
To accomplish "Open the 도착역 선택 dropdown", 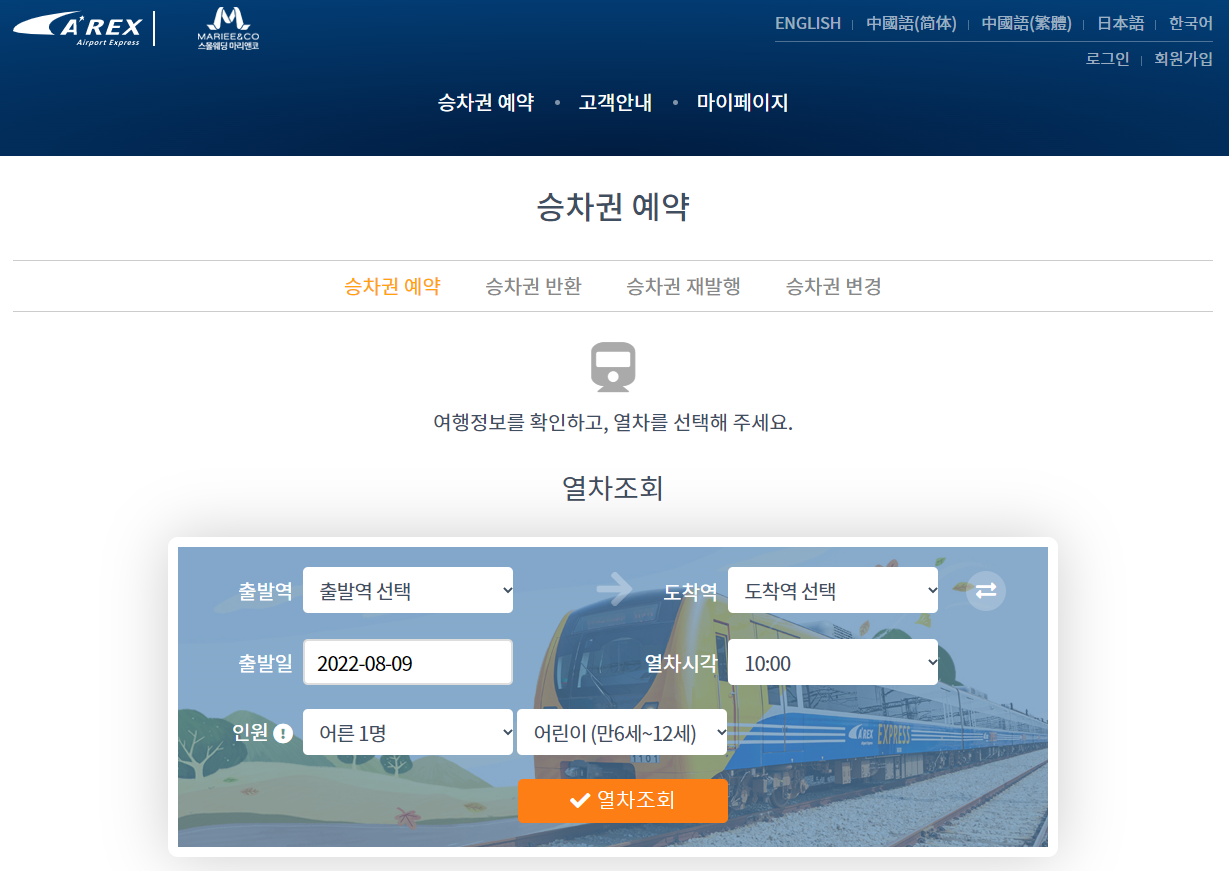I will coord(833,590).
